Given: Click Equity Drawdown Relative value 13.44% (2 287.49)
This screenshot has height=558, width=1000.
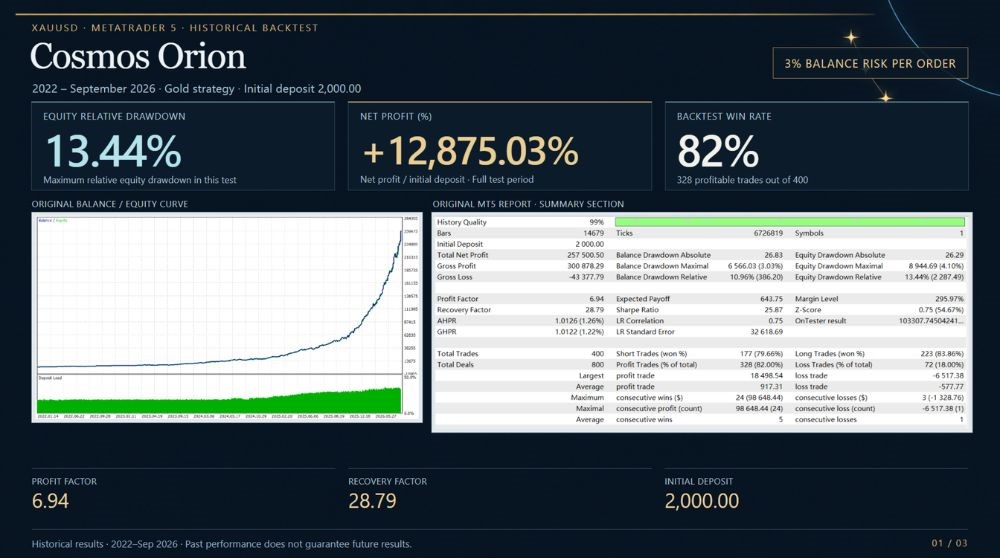Looking at the screenshot, I should pos(934,277).
